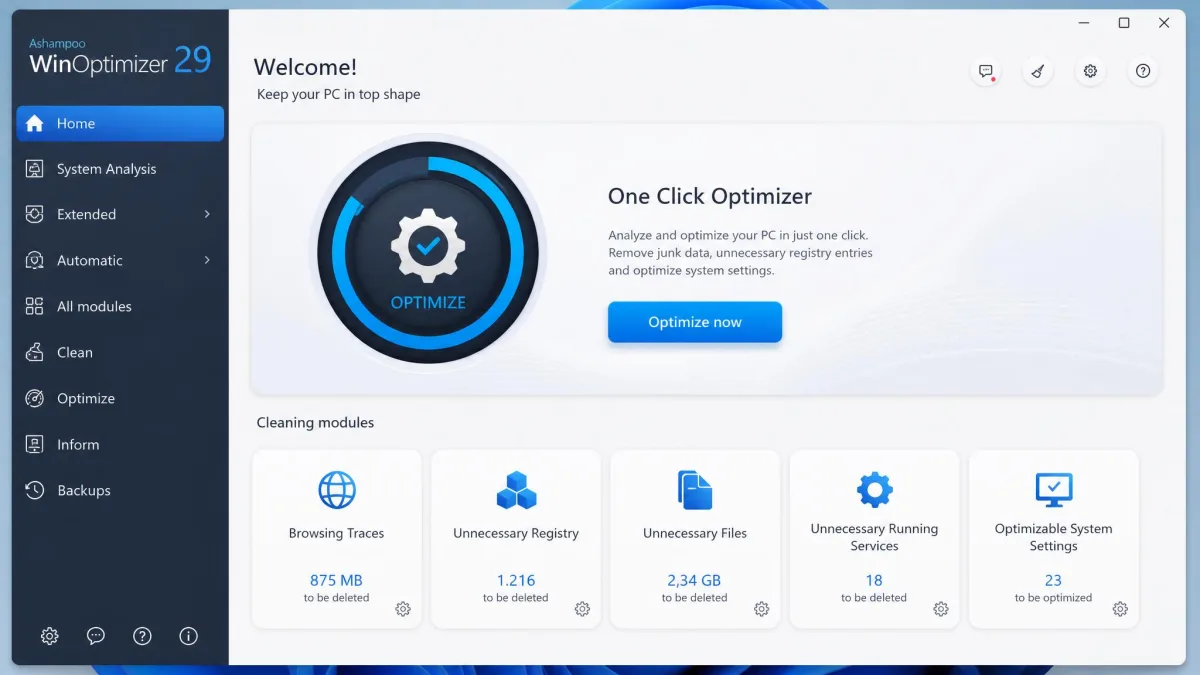Open the Home section in sidebar
The width and height of the screenshot is (1200, 675).
[120, 123]
